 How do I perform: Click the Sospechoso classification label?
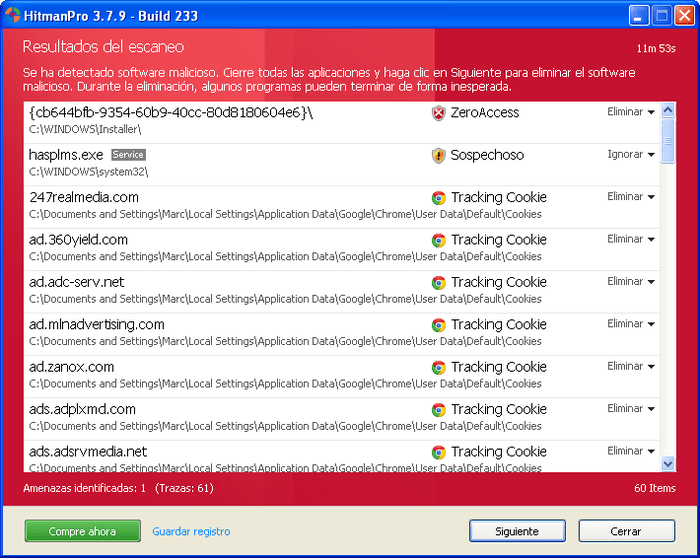point(487,155)
